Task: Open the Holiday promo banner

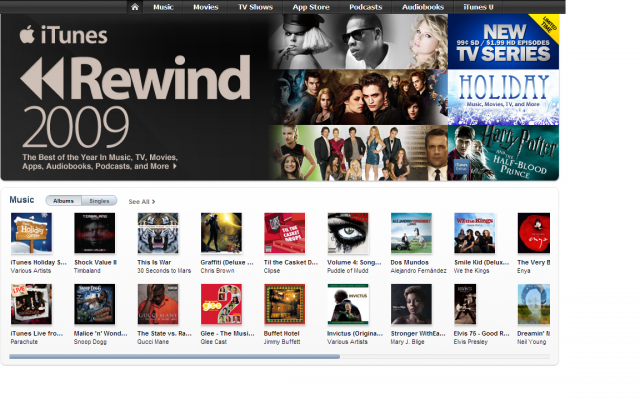Action: point(503,97)
